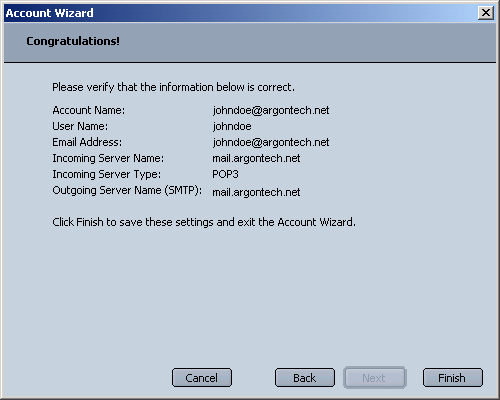The image size is (500, 400).
Task: Click the greyed-out Next button
Action: tap(375, 378)
